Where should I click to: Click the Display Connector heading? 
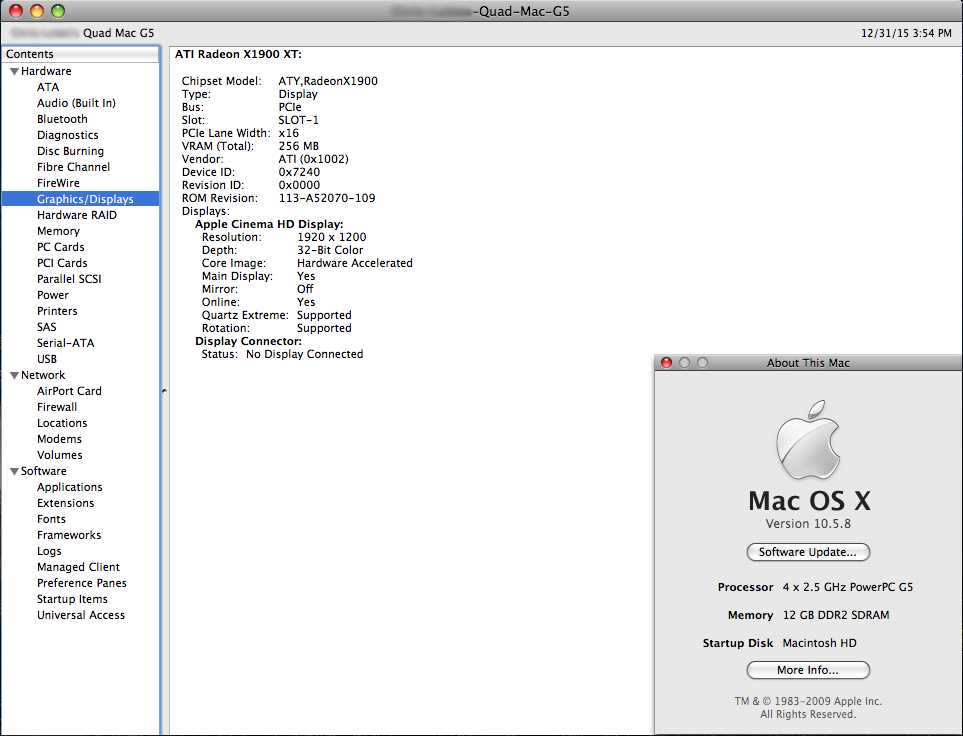[249, 341]
